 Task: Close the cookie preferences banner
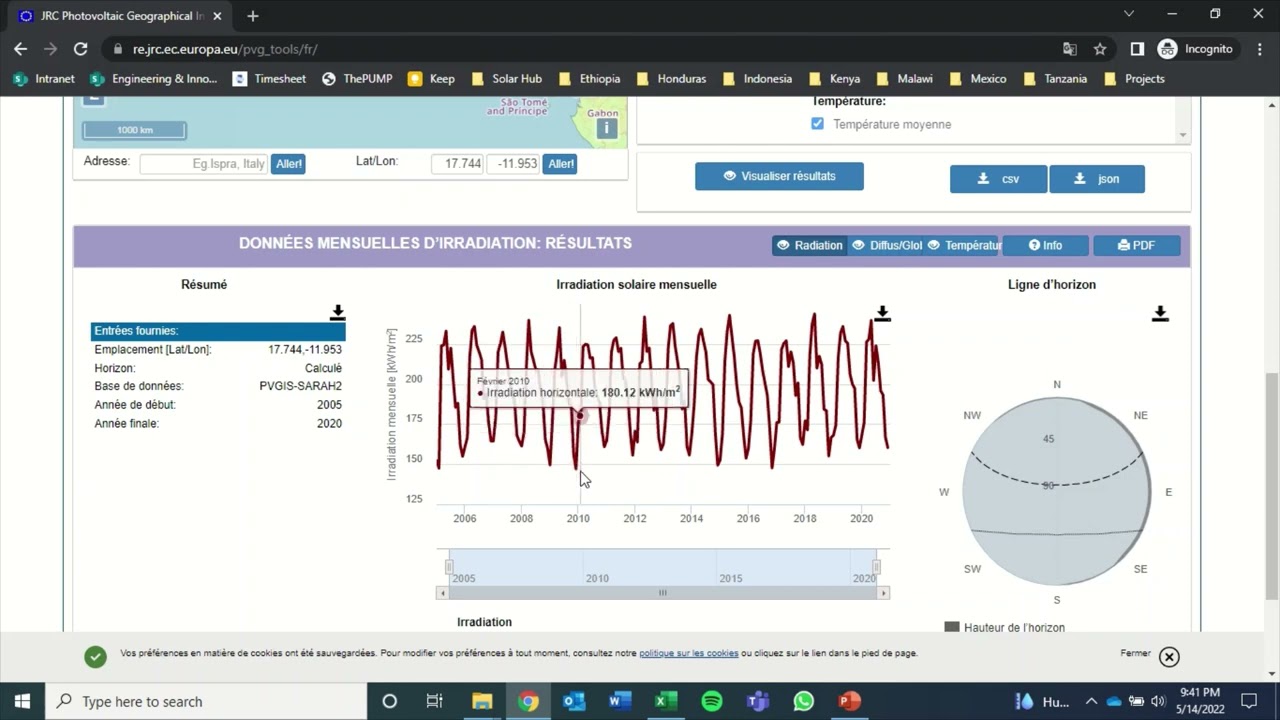tap(1169, 656)
